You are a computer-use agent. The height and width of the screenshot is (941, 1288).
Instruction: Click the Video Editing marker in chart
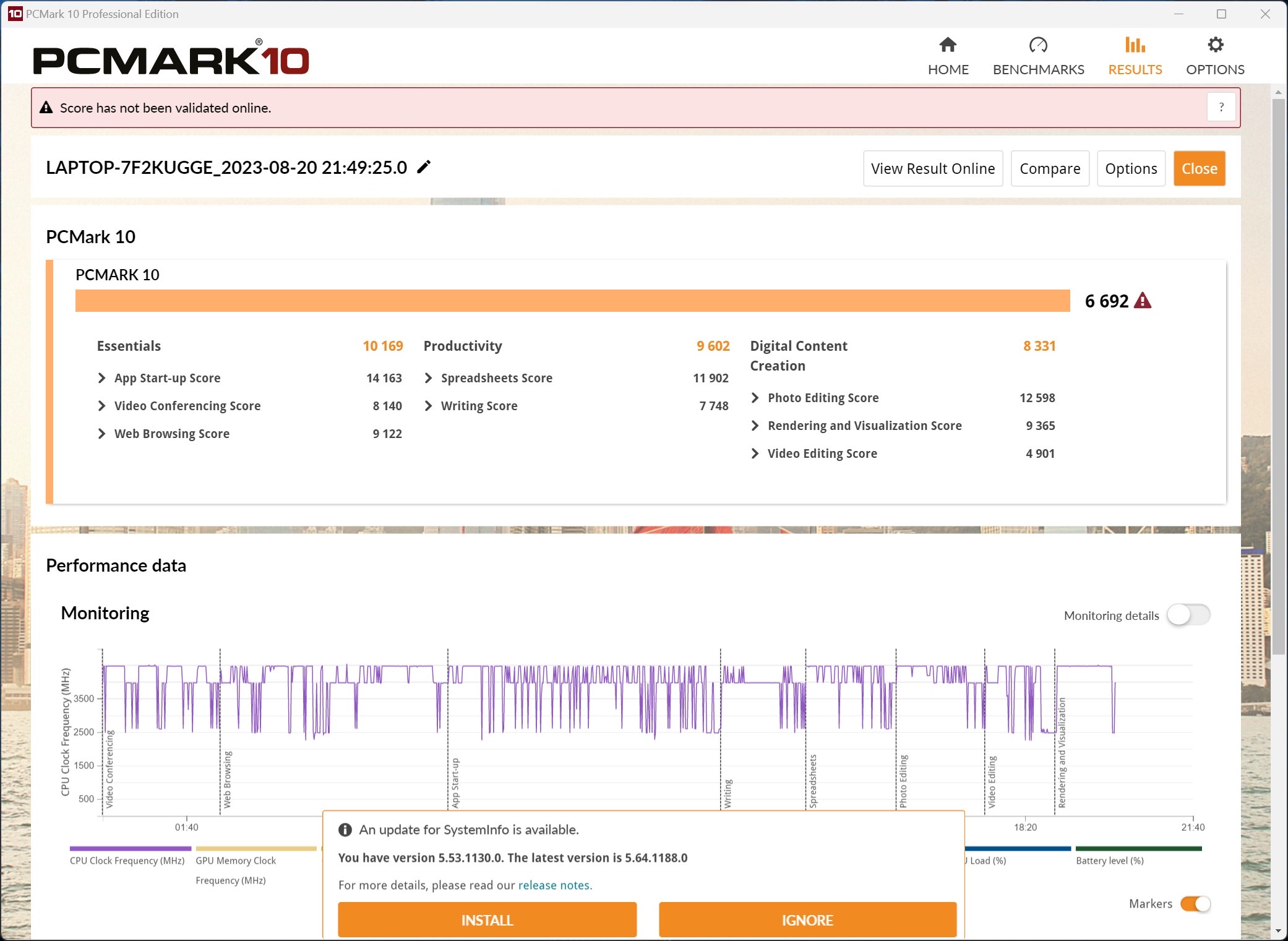click(x=992, y=782)
